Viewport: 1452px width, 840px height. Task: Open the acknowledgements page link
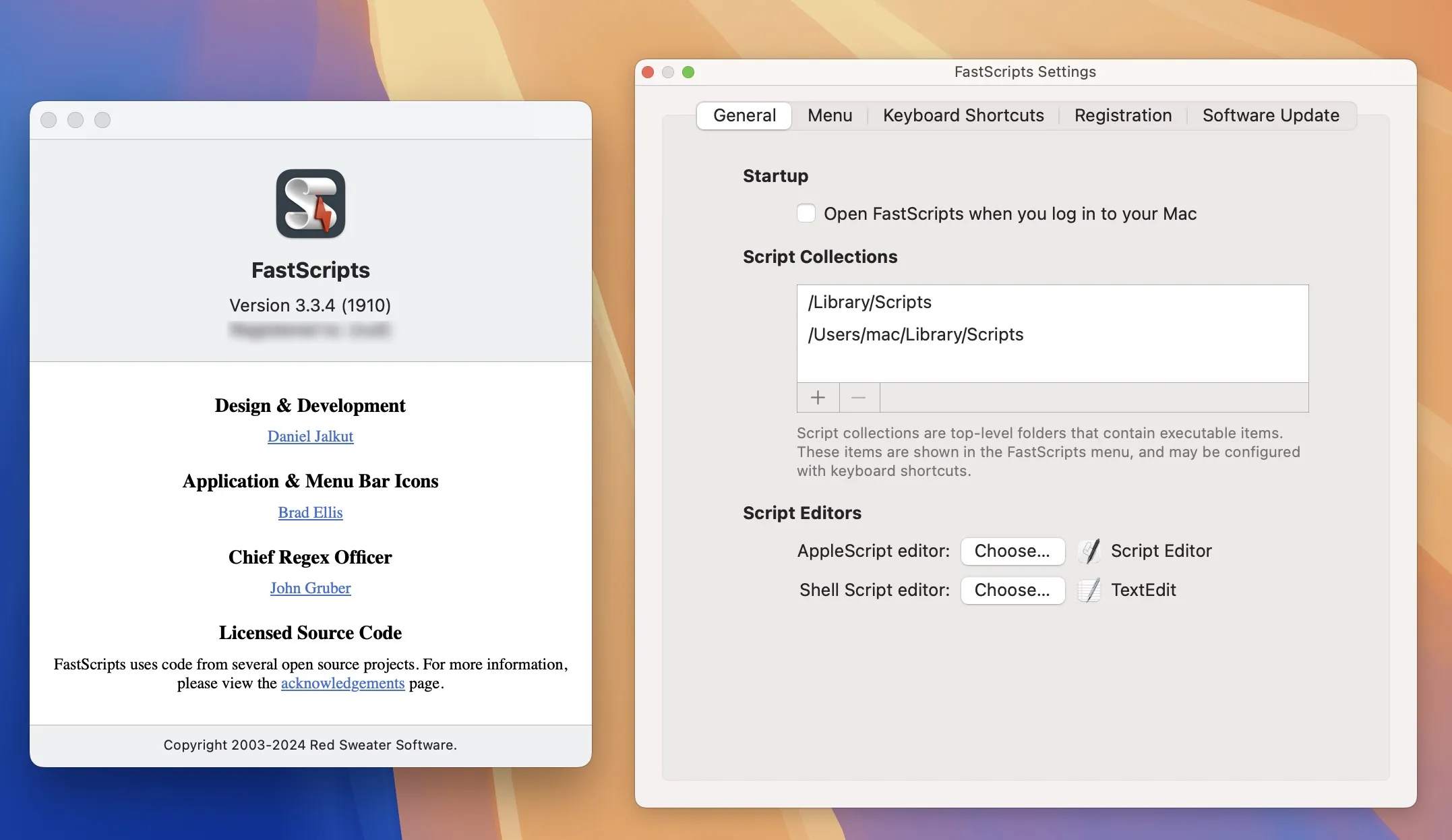(342, 683)
